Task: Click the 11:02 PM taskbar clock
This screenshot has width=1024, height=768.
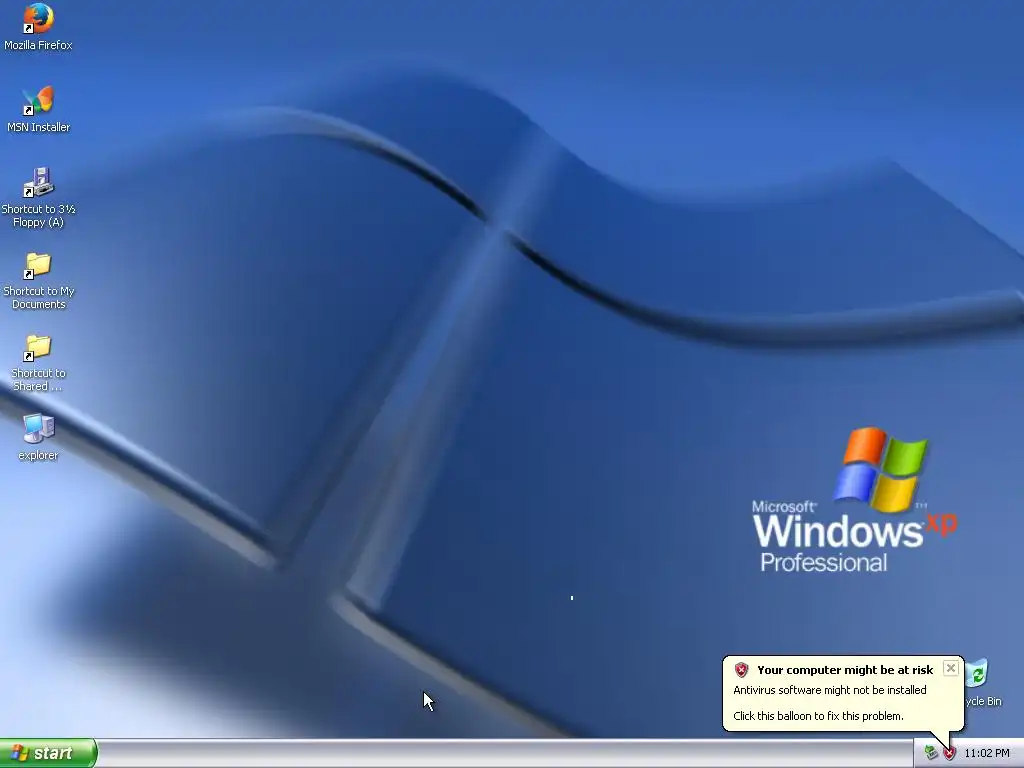Action: pyautogui.click(x=987, y=754)
